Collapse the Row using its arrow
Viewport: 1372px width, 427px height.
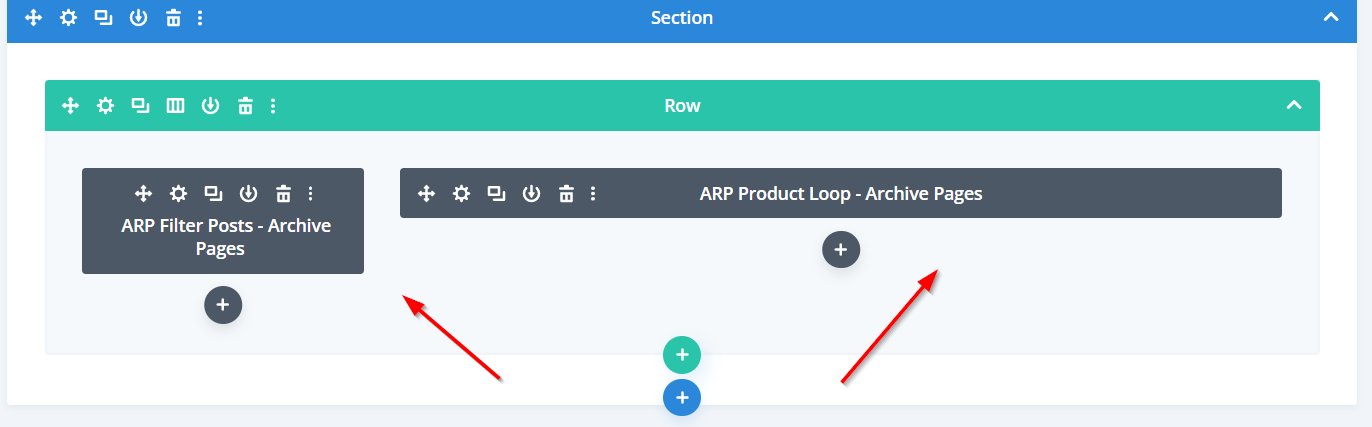coord(1294,105)
